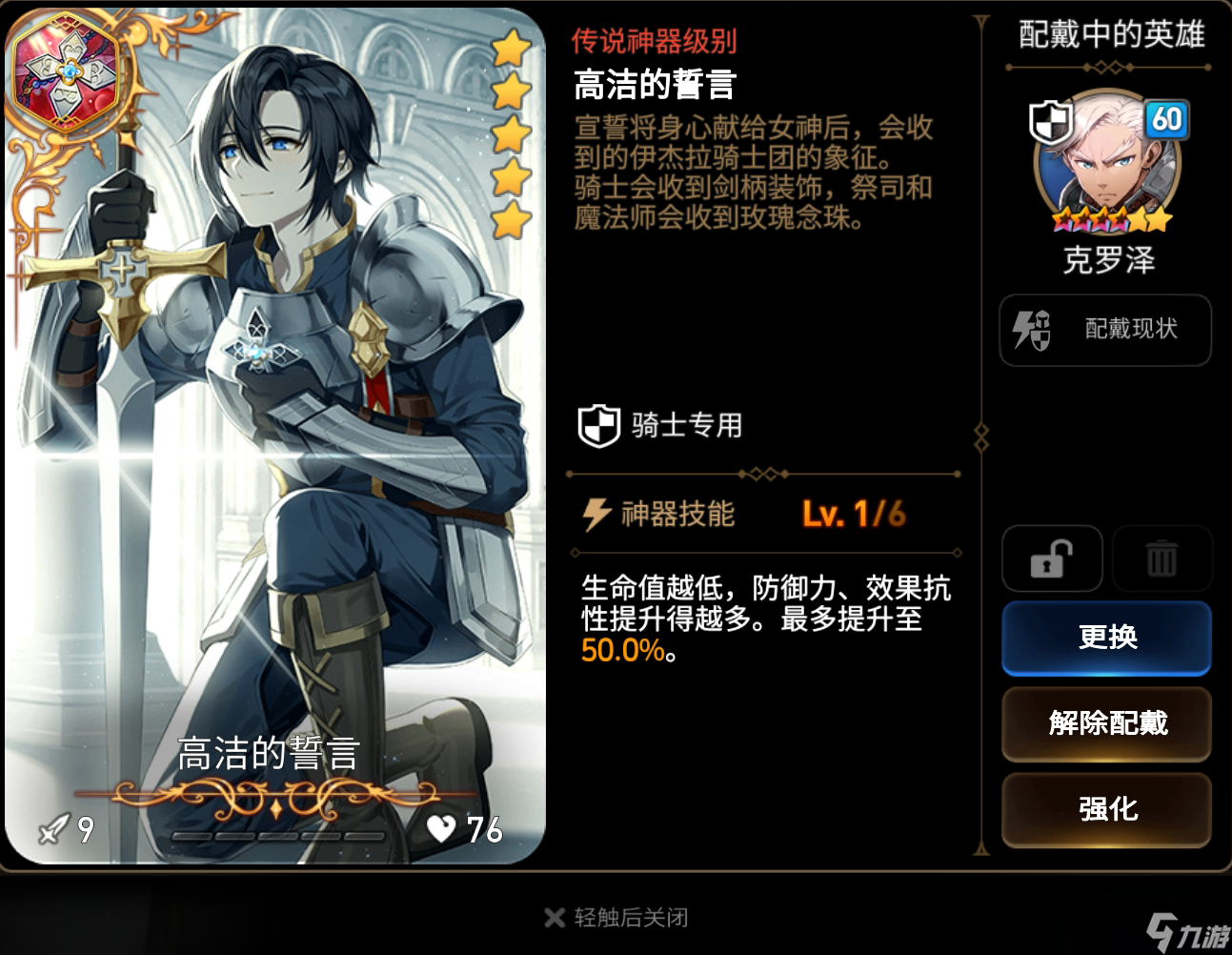
Task: Select 解除配戴 to unequip artifact
Action: [x=1106, y=723]
